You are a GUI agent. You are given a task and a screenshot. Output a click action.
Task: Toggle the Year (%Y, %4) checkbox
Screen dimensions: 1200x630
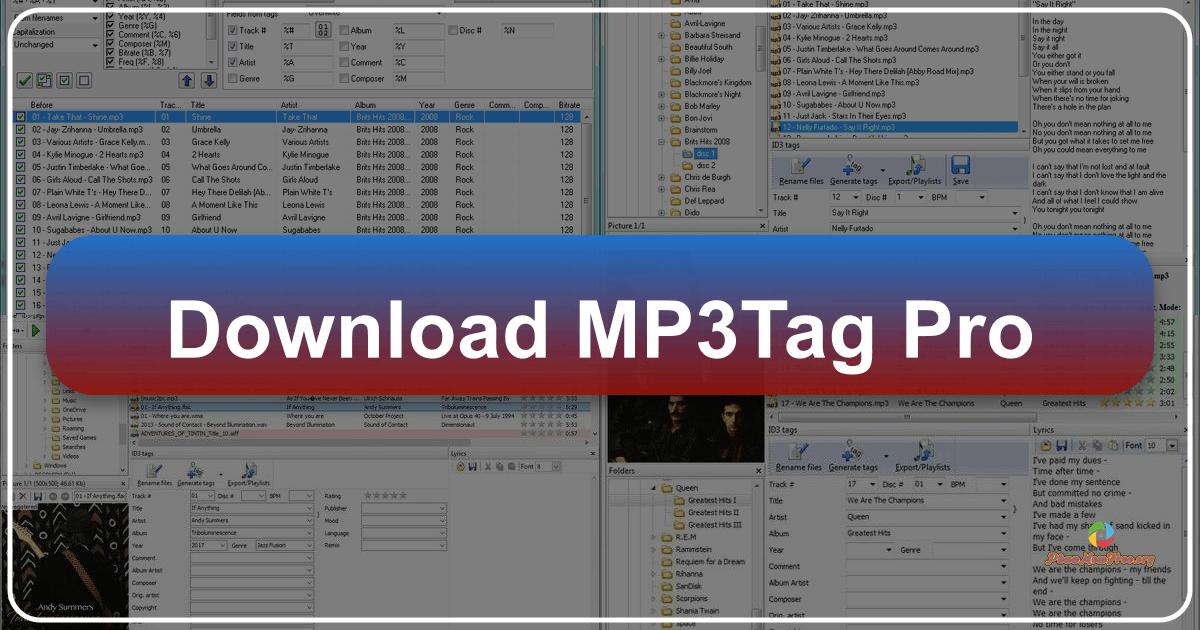pyautogui.click(x=110, y=17)
